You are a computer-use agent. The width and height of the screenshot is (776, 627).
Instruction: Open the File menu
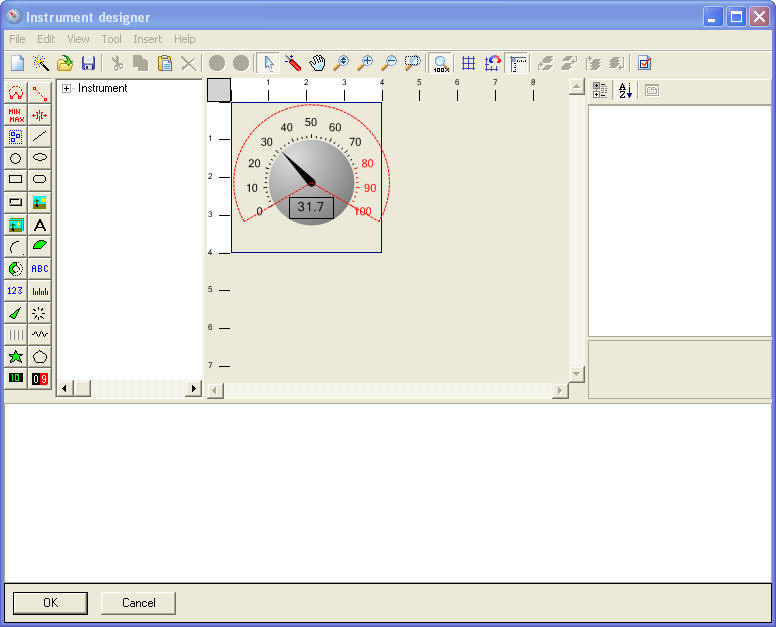17,39
